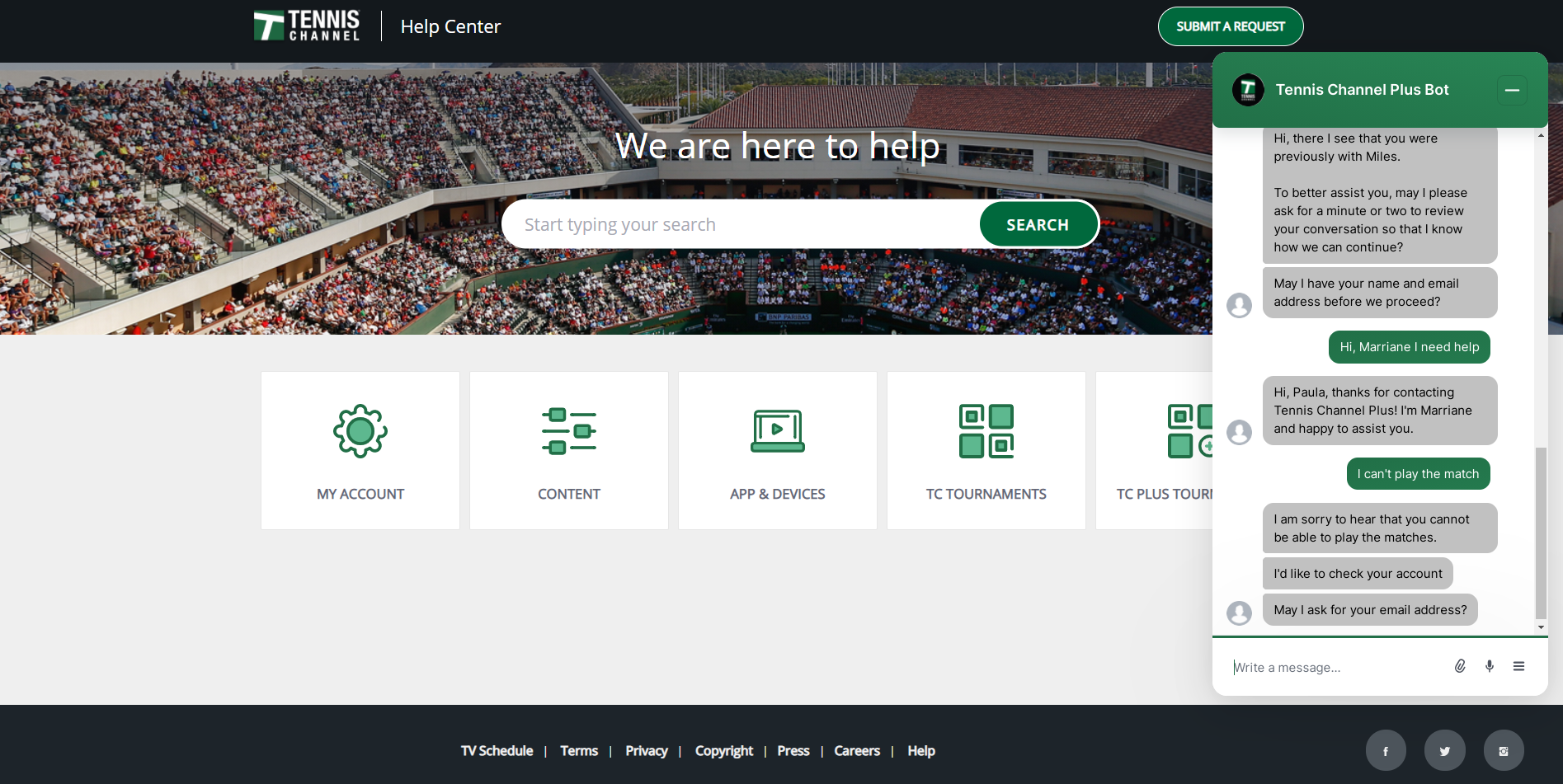Click the Instagram footer icon
This screenshot has width=1563, height=784.
(x=1504, y=750)
